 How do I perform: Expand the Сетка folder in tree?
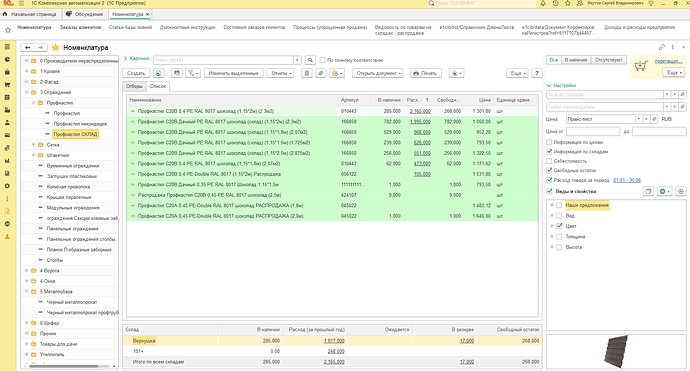click(x=33, y=145)
